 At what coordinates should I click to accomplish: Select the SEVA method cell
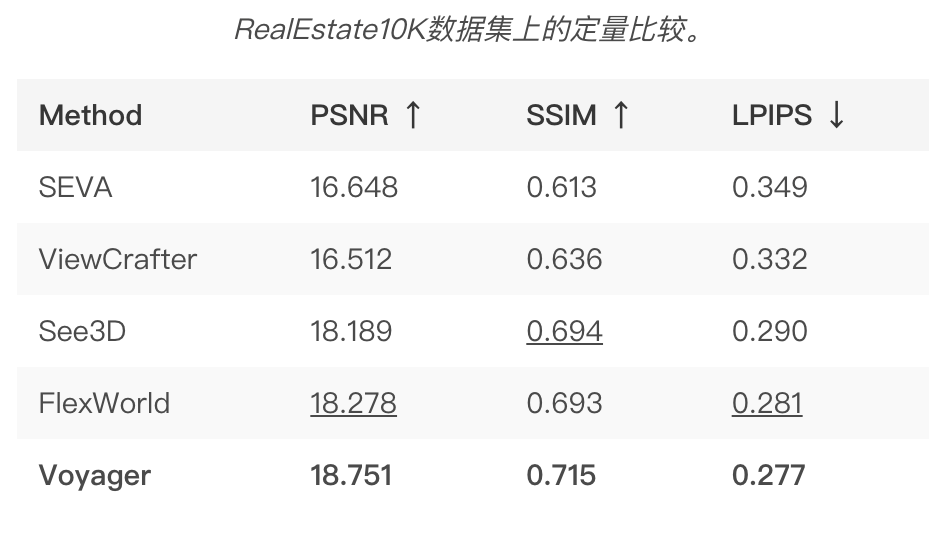pyautogui.click(x=75, y=187)
